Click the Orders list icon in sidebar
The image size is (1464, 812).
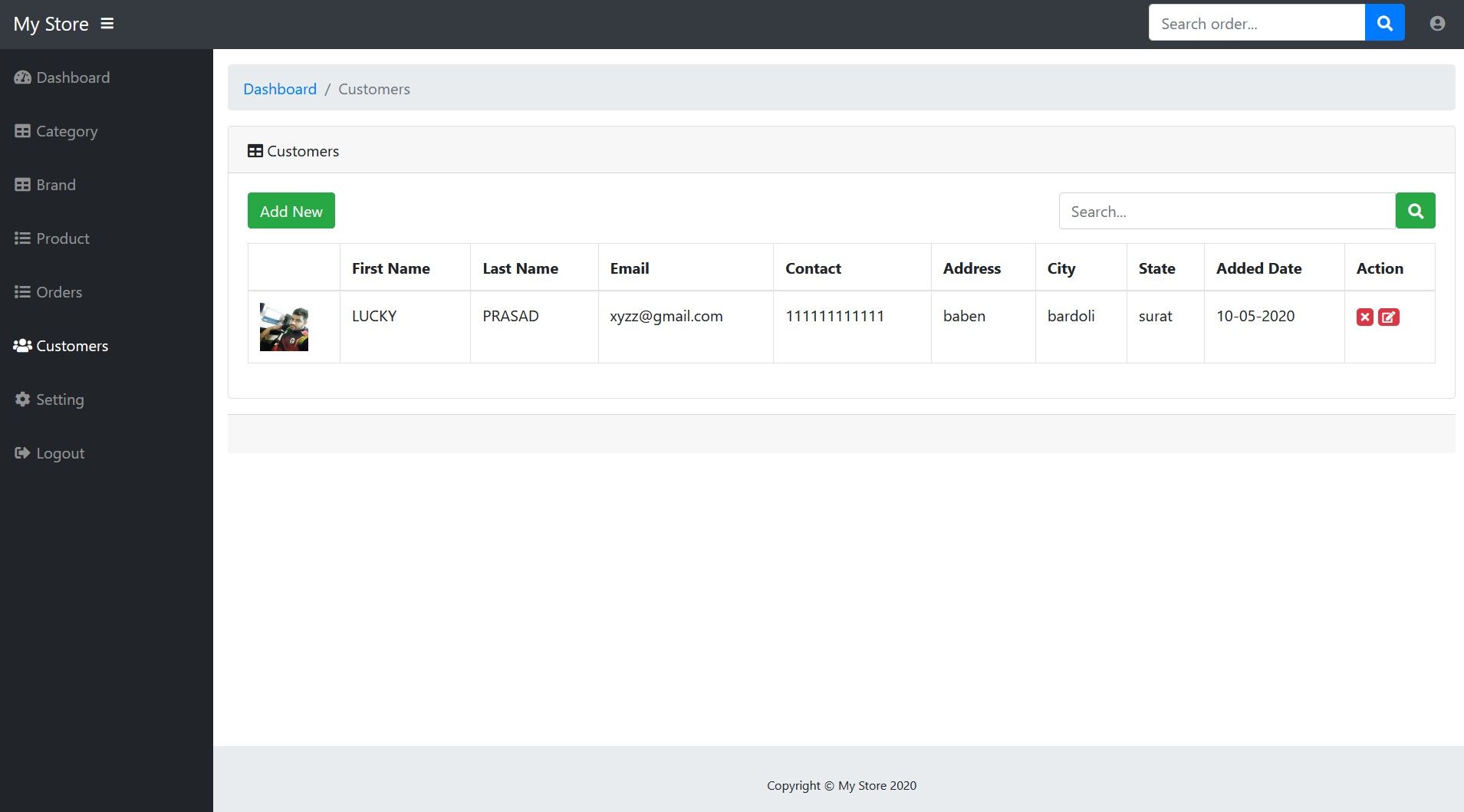pyautogui.click(x=22, y=292)
